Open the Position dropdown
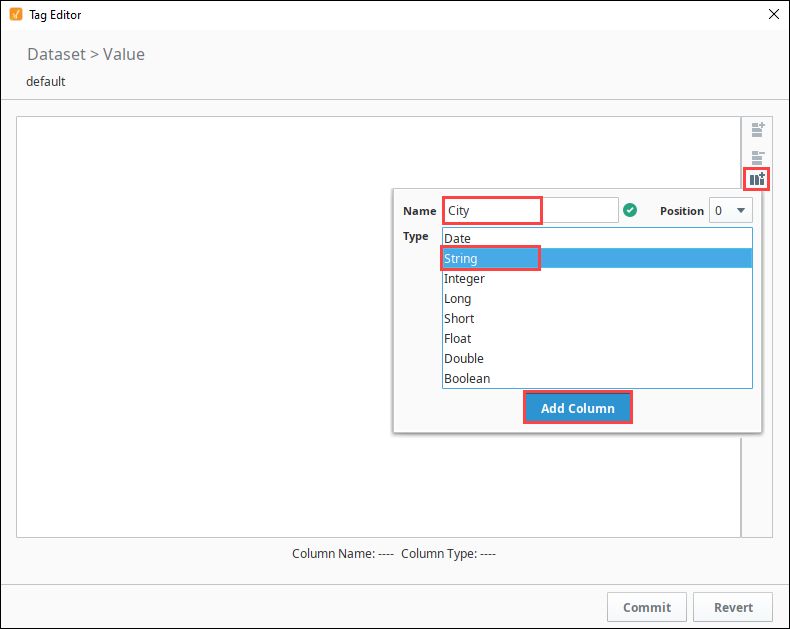This screenshot has height=629, width=790. tap(731, 210)
